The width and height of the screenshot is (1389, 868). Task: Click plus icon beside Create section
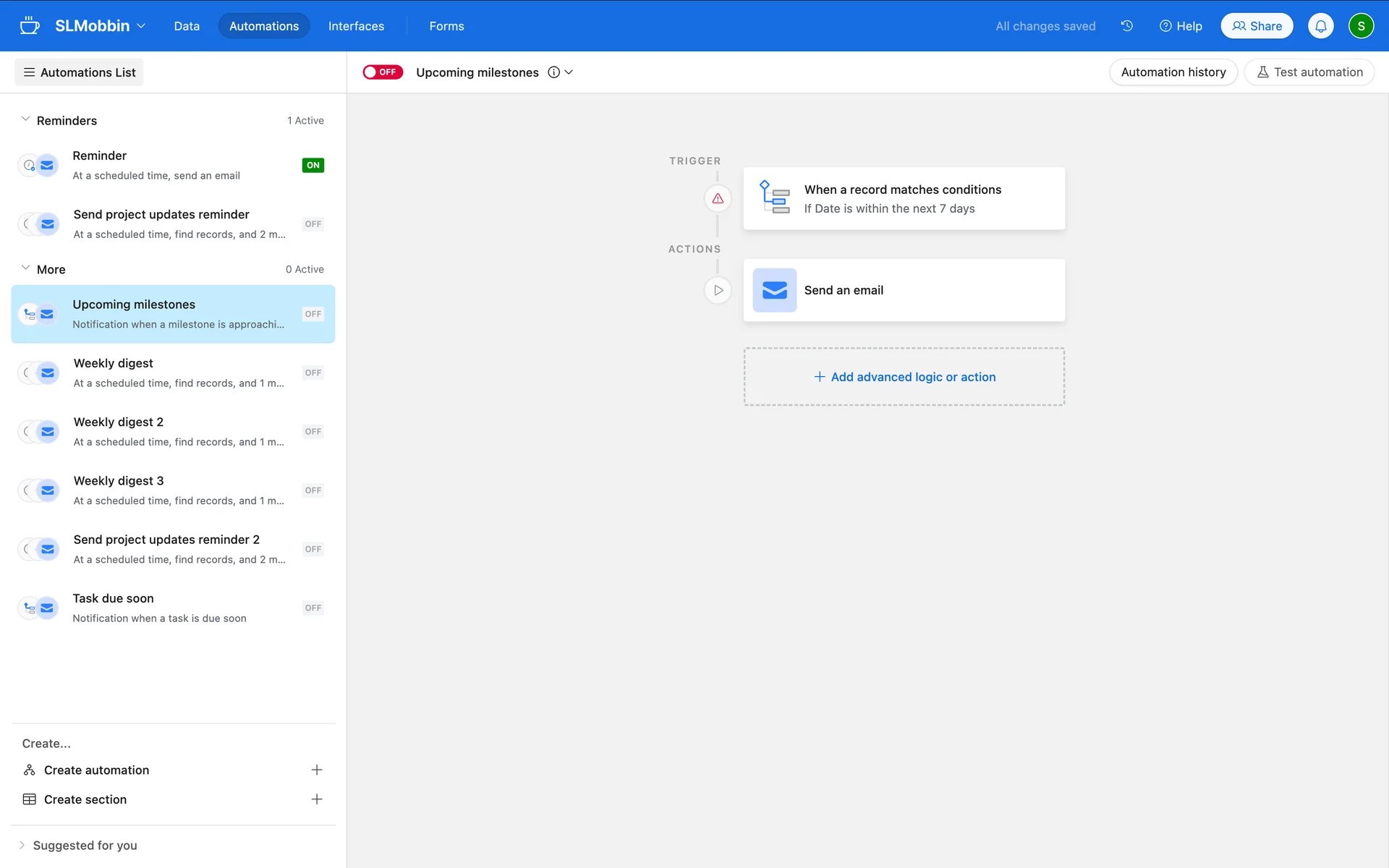[316, 799]
